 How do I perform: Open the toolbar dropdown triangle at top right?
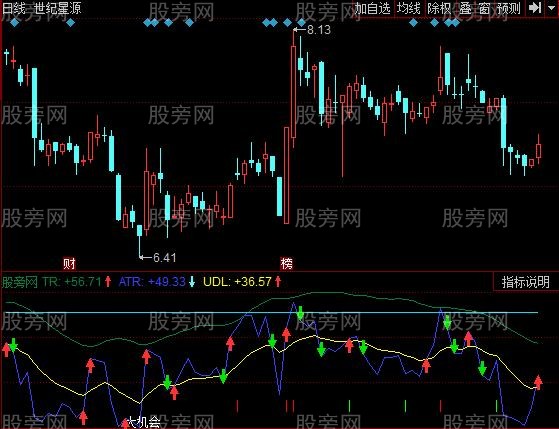(552, 8)
